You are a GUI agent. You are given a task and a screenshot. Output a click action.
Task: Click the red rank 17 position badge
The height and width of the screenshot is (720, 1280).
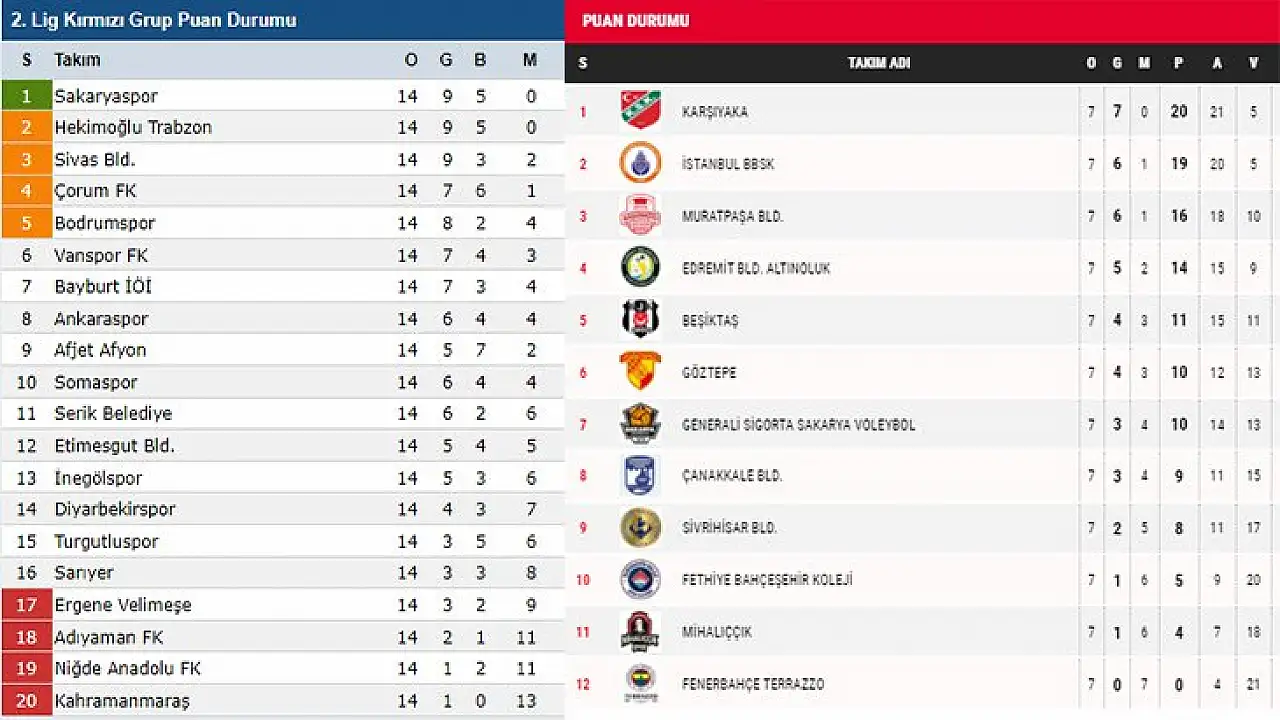pyautogui.click(x=27, y=605)
